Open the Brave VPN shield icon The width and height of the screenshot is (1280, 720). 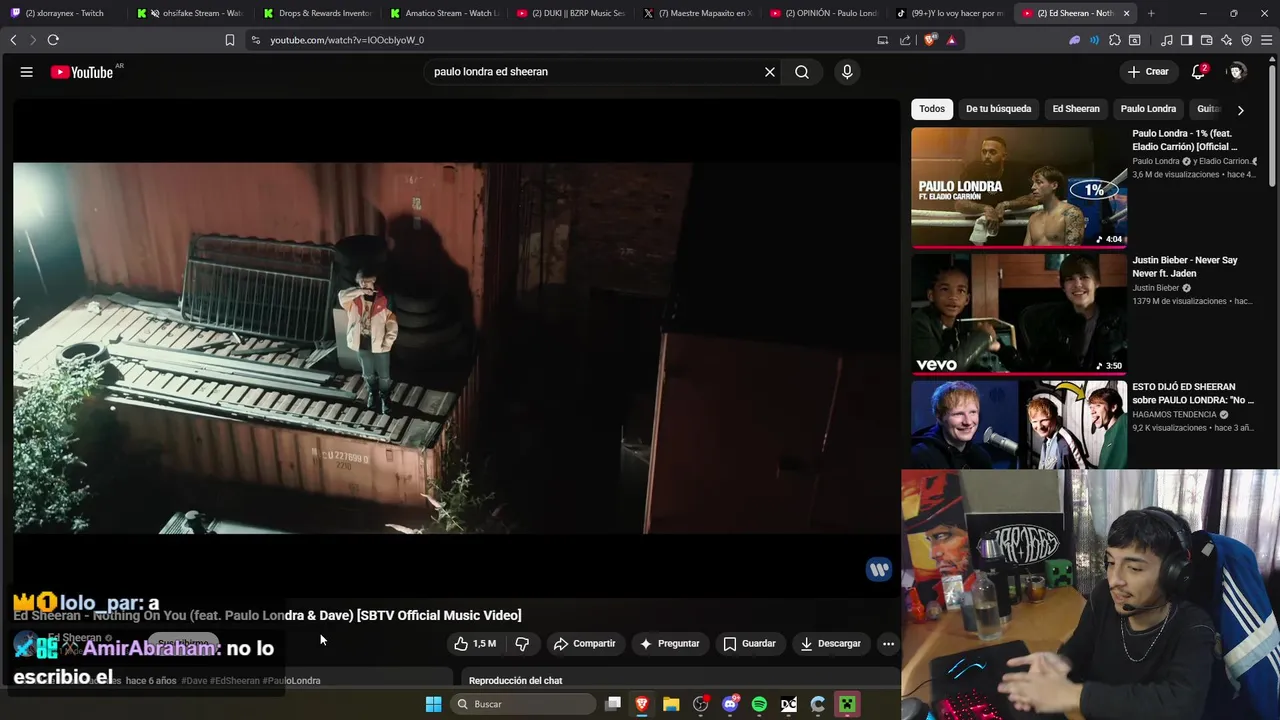click(1246, 40)
